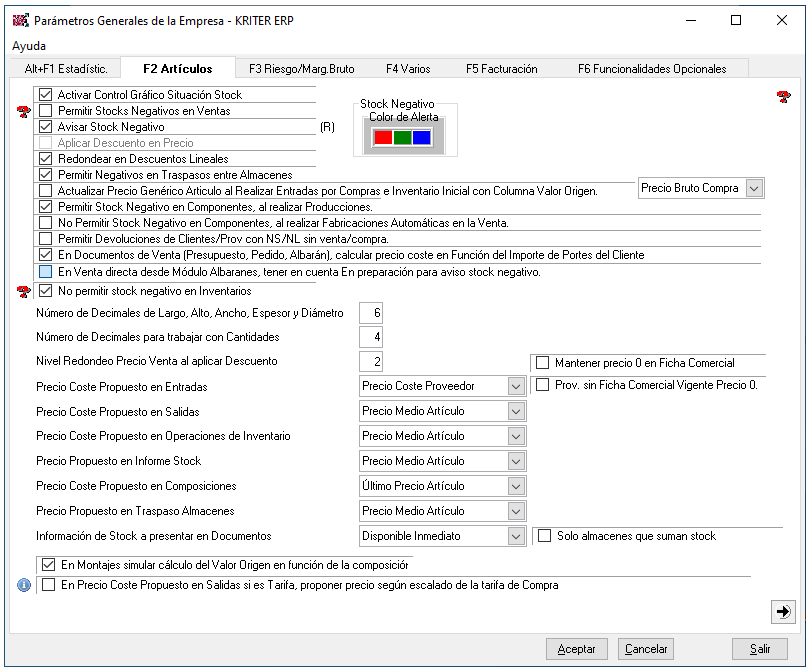812x672 pixels.
Task: Check Actualizar Precio Genérico Artículo option
Action: (46, 191)
